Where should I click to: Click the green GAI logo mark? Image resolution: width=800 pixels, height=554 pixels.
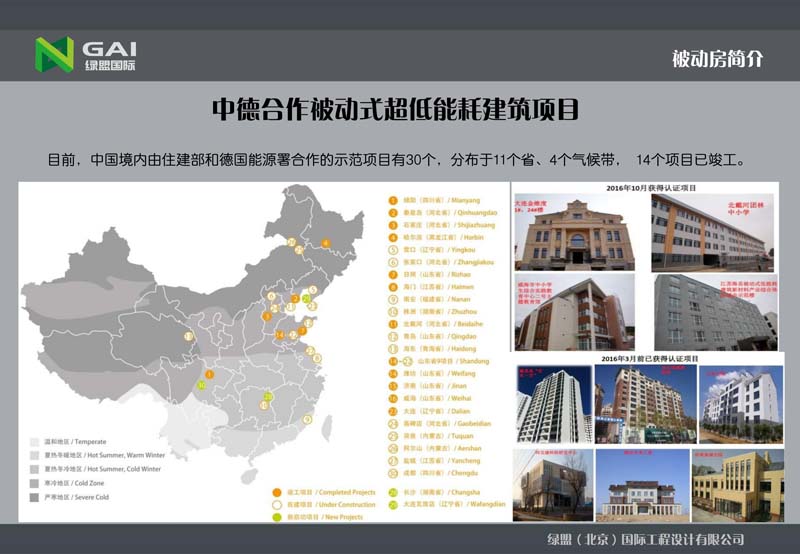tap(55, 54)
